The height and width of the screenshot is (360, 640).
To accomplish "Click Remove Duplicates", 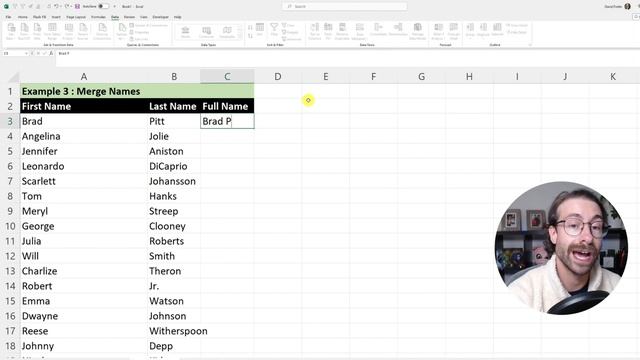I will [342, 31].
